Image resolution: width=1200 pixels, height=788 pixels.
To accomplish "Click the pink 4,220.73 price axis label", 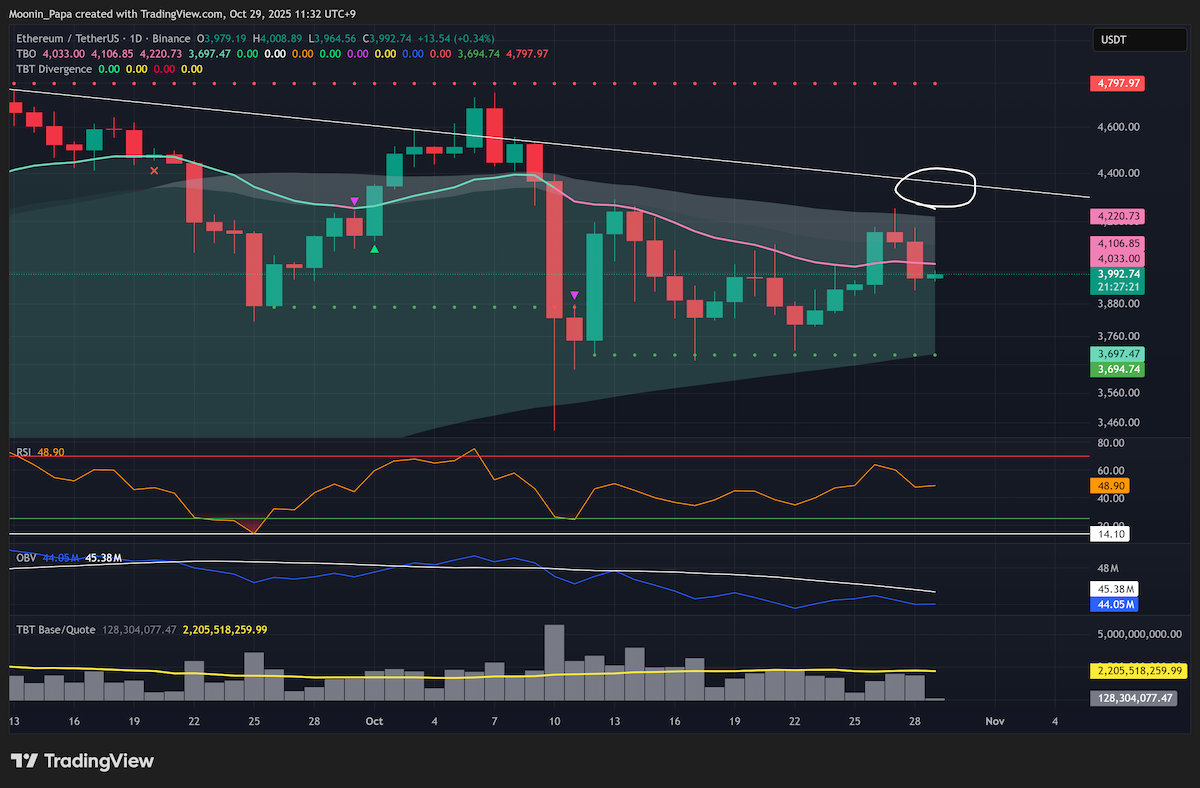I will pos(1116,216).
